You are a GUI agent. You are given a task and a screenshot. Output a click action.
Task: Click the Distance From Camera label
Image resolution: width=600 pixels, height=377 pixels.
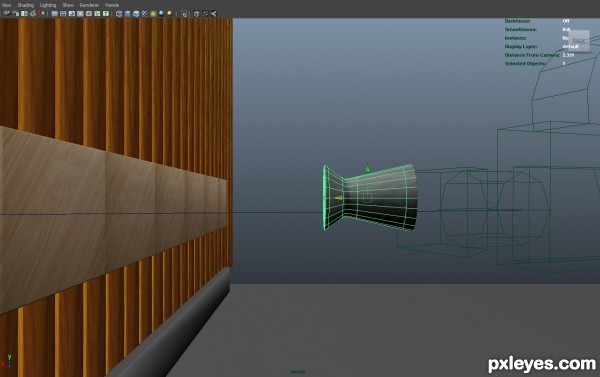[x=532, y=55]
